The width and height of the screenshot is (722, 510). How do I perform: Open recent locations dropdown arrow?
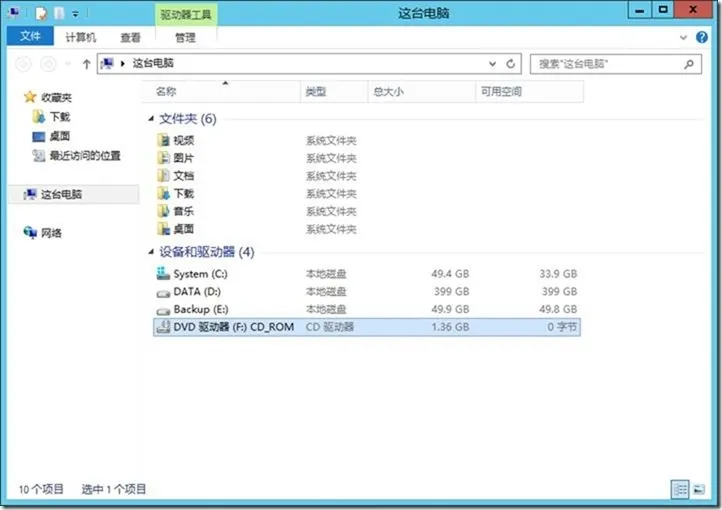click(68, 64)
